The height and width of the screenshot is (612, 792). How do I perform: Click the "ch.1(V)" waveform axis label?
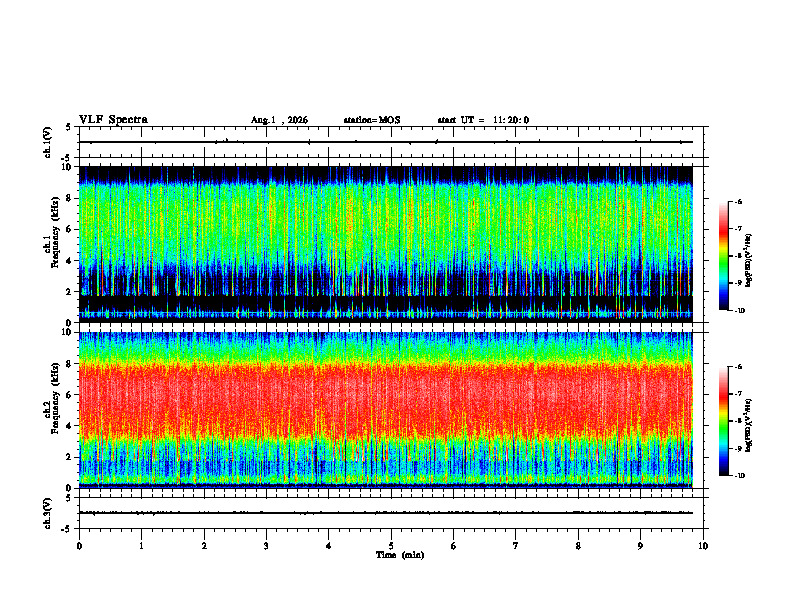tap(47, 142)
